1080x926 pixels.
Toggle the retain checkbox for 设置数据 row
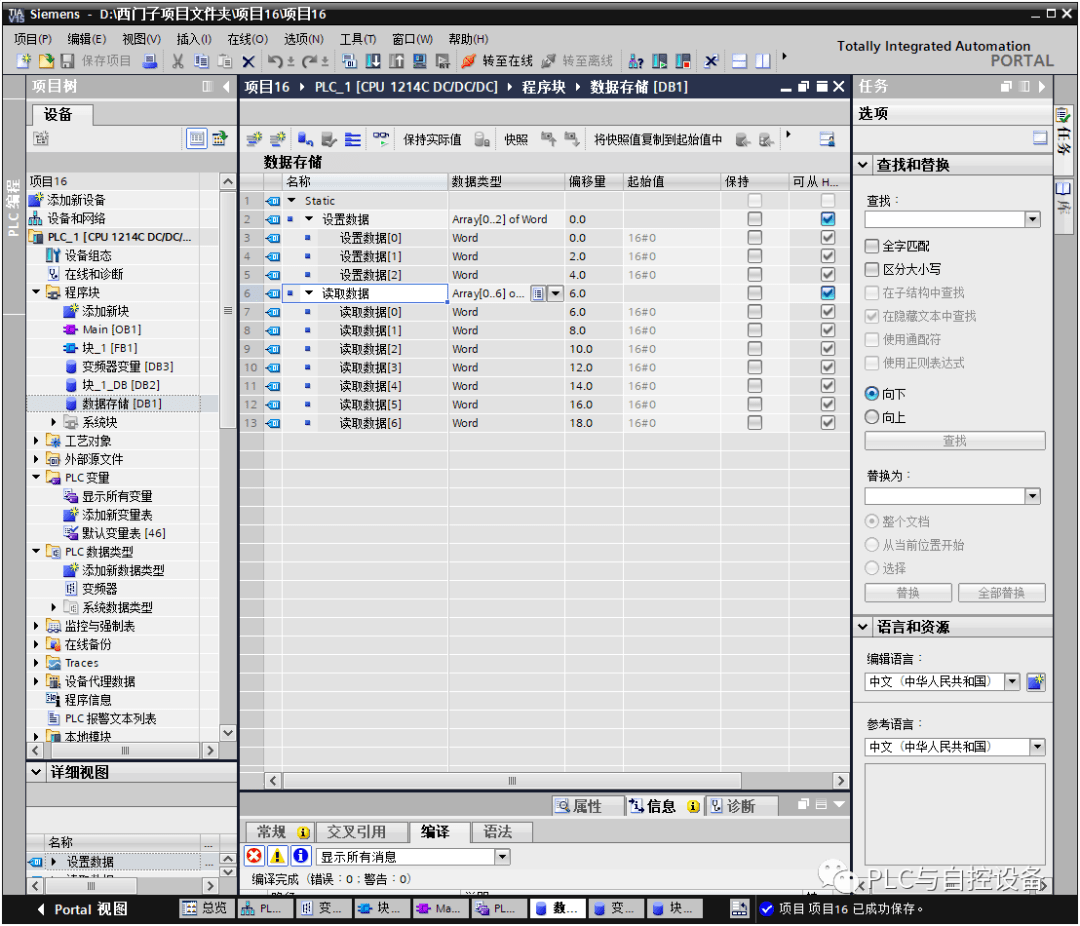pyautogui.click(x=755, y=219)
